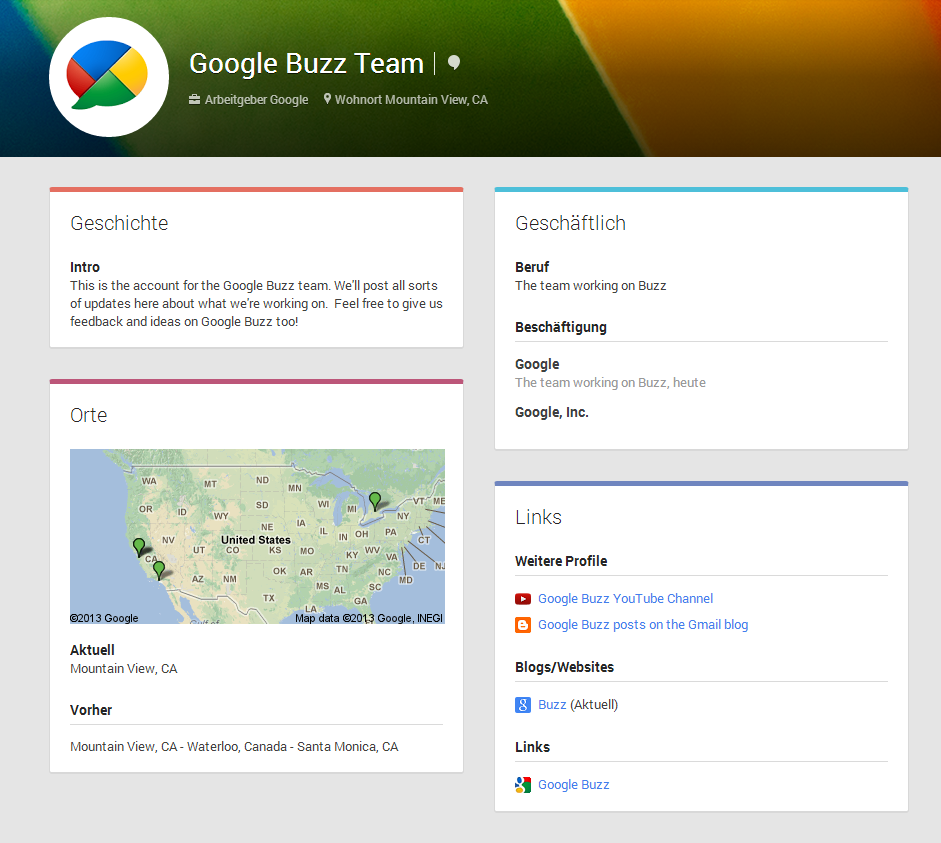Click the map pin in southern California

(159, 570)
